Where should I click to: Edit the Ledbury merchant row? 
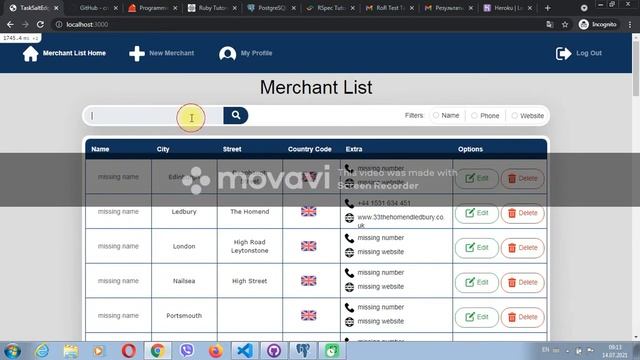pyautogui.click(x=477, y=213)
